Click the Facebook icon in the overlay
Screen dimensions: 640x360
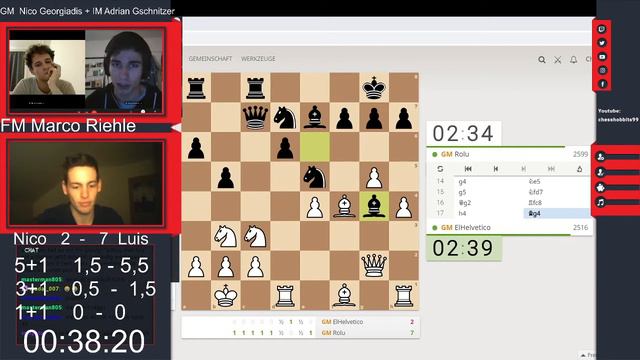(x=602, y=84)
